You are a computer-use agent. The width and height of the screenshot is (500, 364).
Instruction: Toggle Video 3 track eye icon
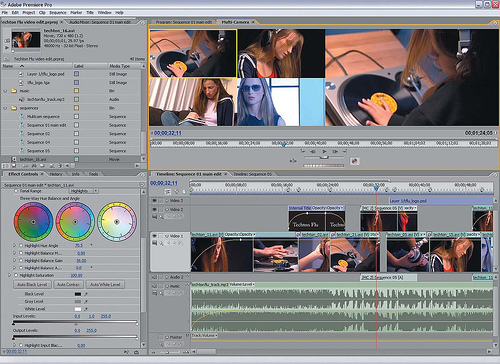155,201
